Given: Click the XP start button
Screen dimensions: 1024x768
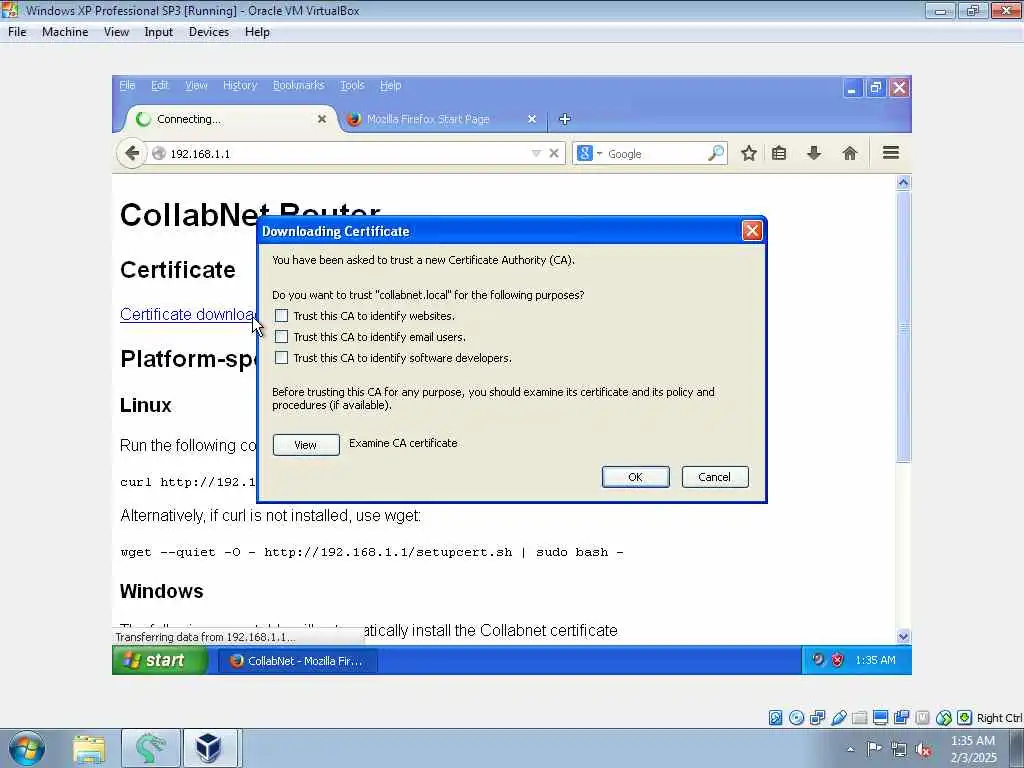Looking at the screenshot, I should [160, 660].
